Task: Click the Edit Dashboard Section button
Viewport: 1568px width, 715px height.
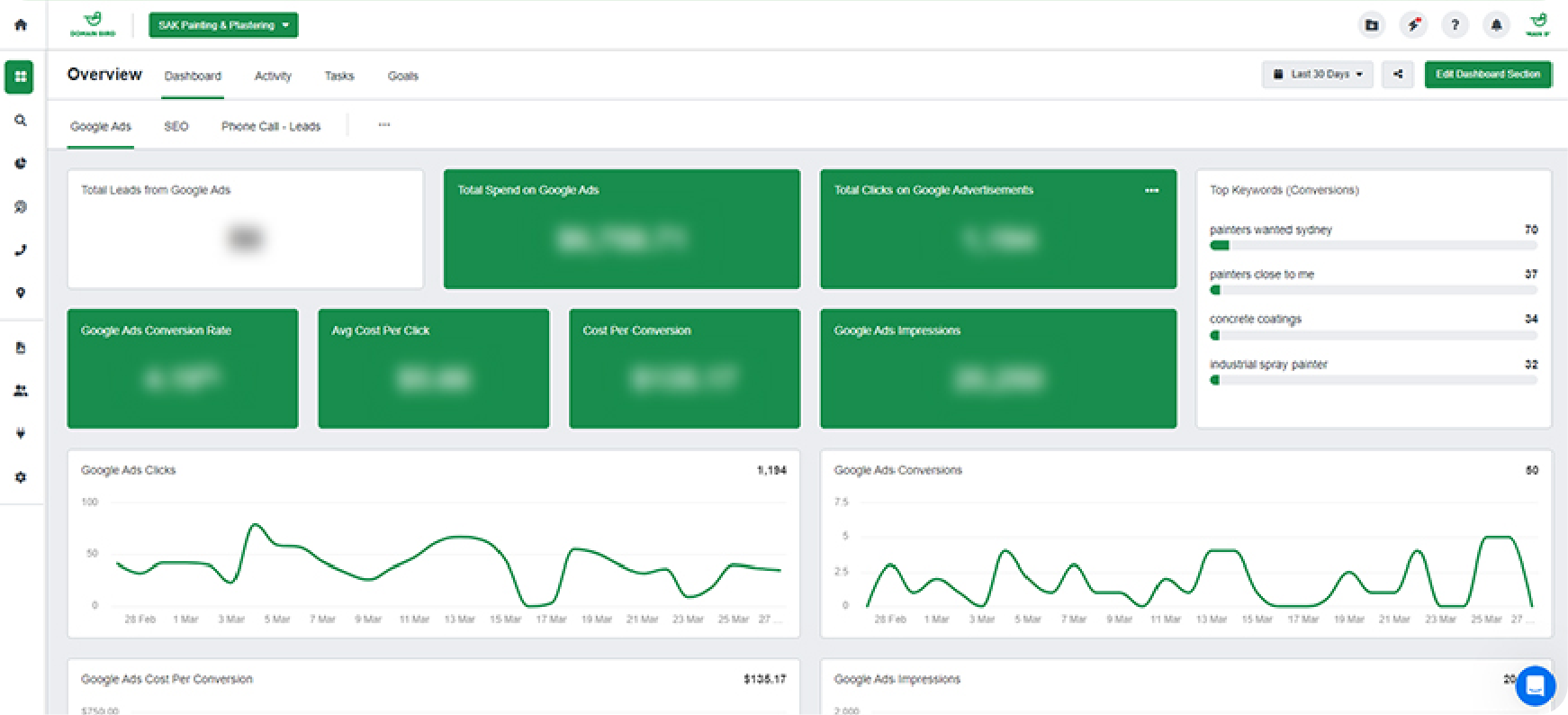Action: click(x=1488, y=74)
